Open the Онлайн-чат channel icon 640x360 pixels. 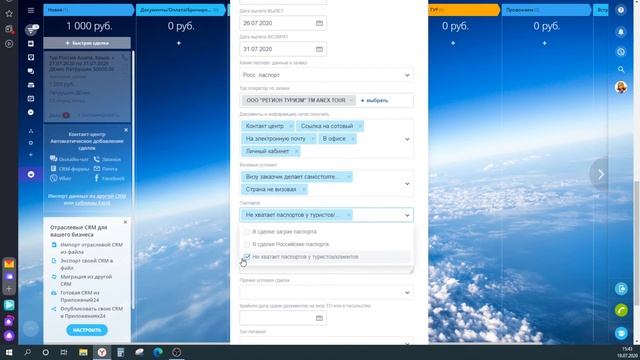(x=53, y=159)
